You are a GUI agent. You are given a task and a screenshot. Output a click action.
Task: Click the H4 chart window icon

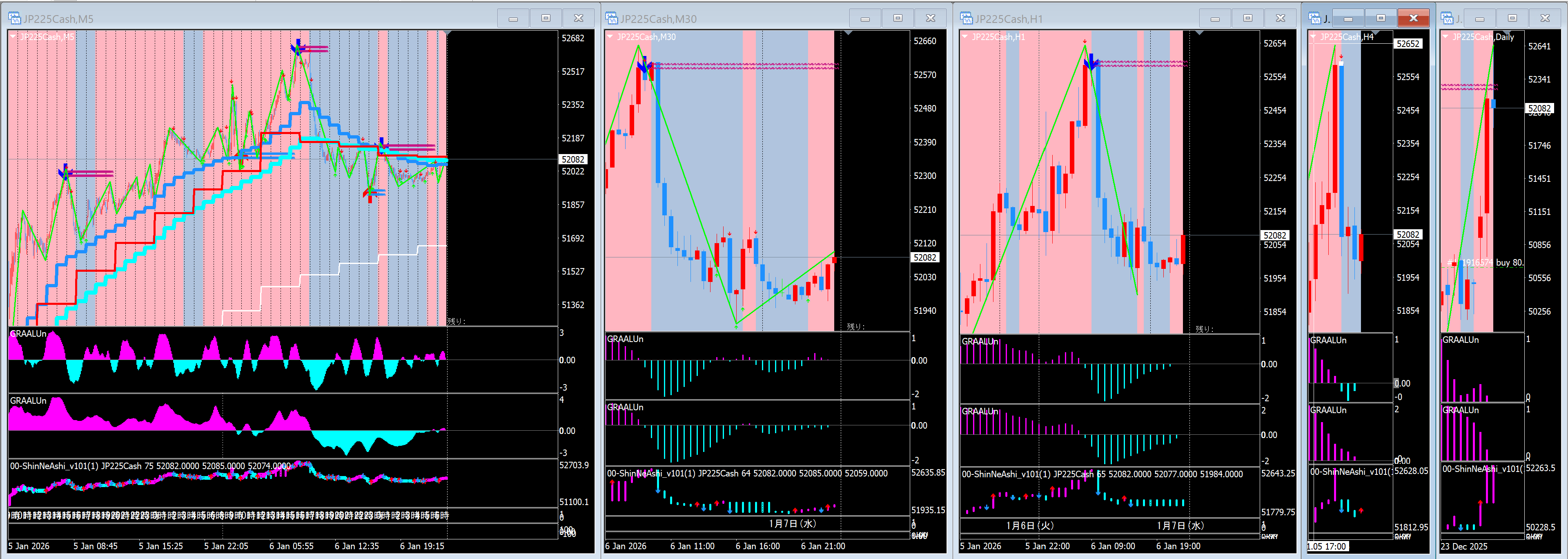(1314, 18)
